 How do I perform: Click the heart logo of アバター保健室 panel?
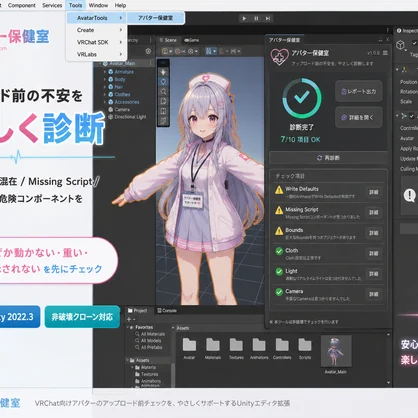click(279, 57)
